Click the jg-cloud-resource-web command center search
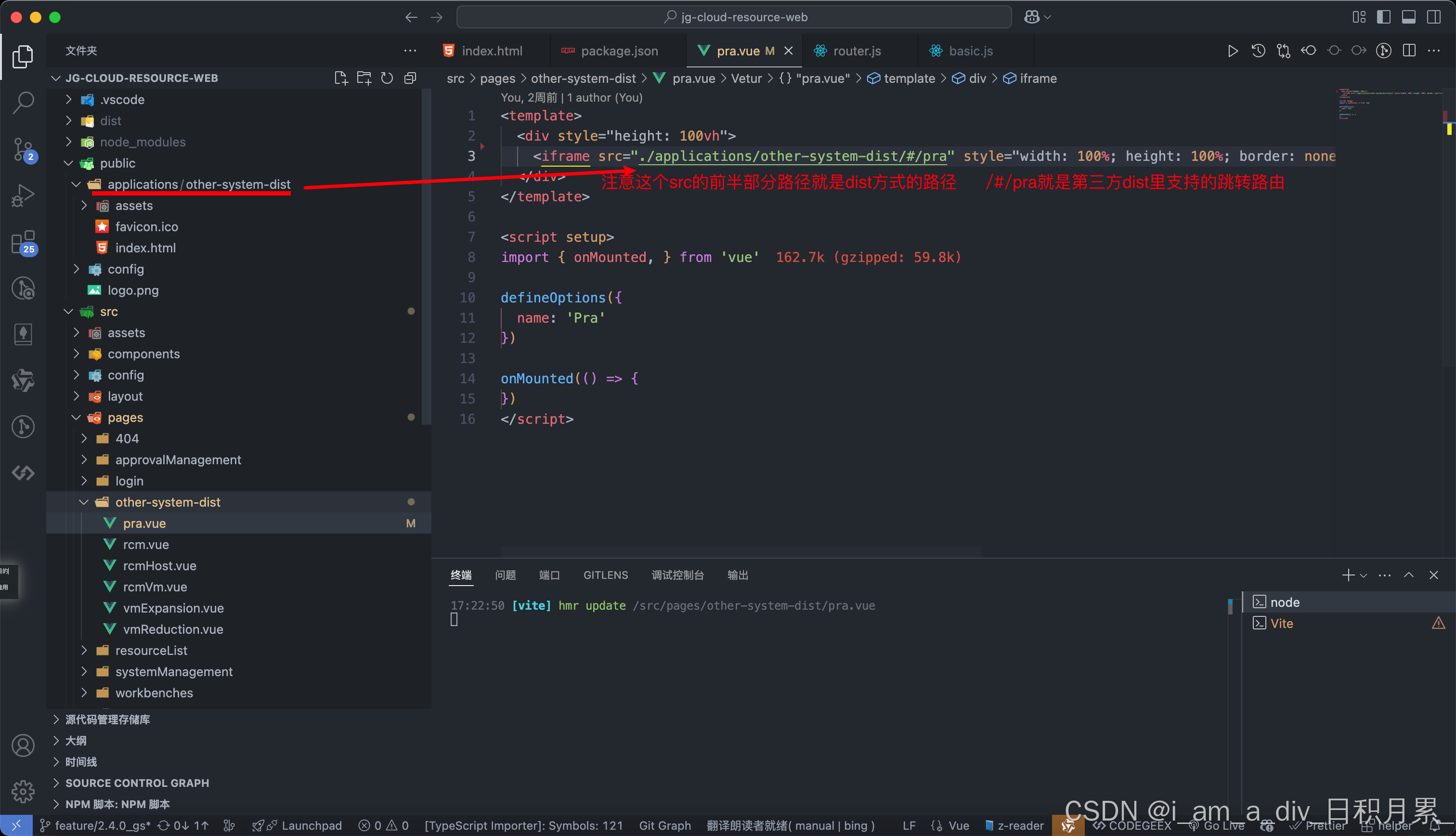This screenshot has height=836, width=1456. click(733, 17)
